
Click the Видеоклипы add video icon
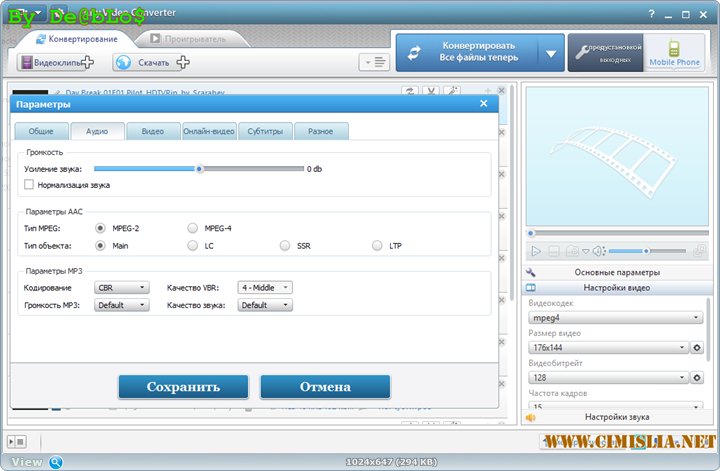pyautogui.click(x=27, y=62)
